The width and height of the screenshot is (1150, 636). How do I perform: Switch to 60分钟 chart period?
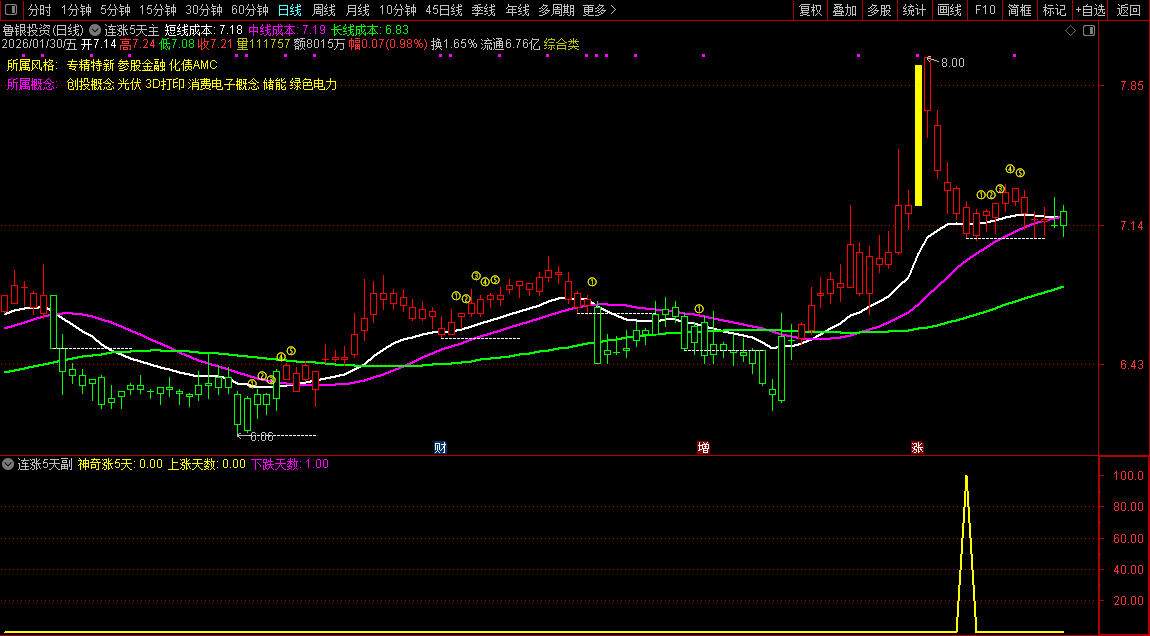[250, 10]
